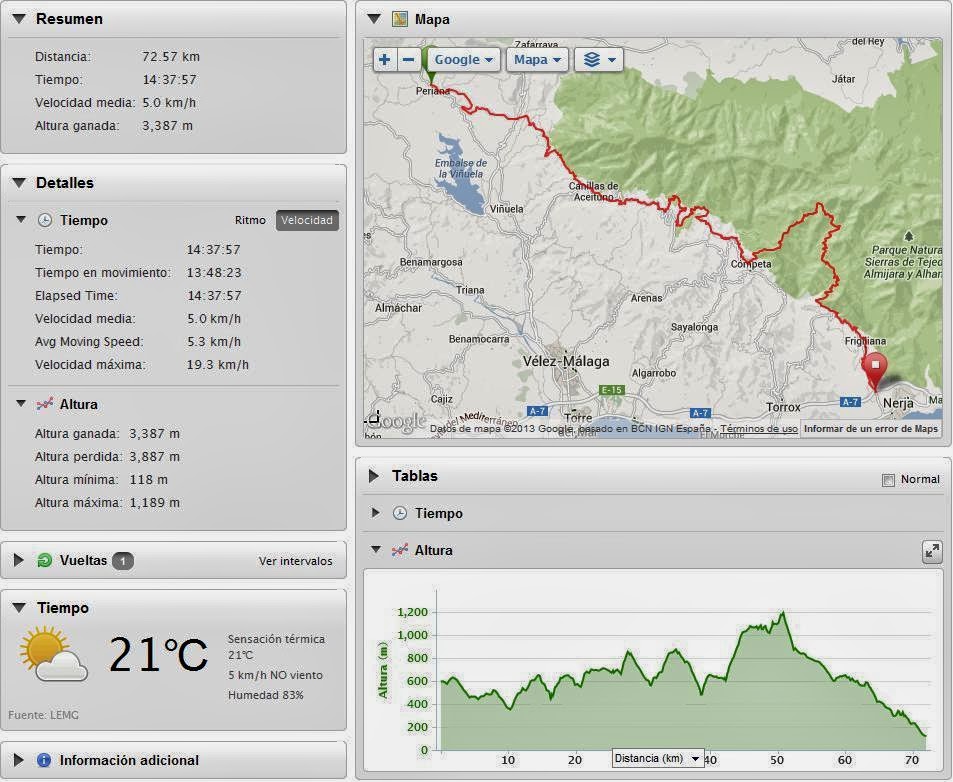Open the Distancia (km) axis dropdown
This screenshot has width=953, height=782.
coord(657,759)
